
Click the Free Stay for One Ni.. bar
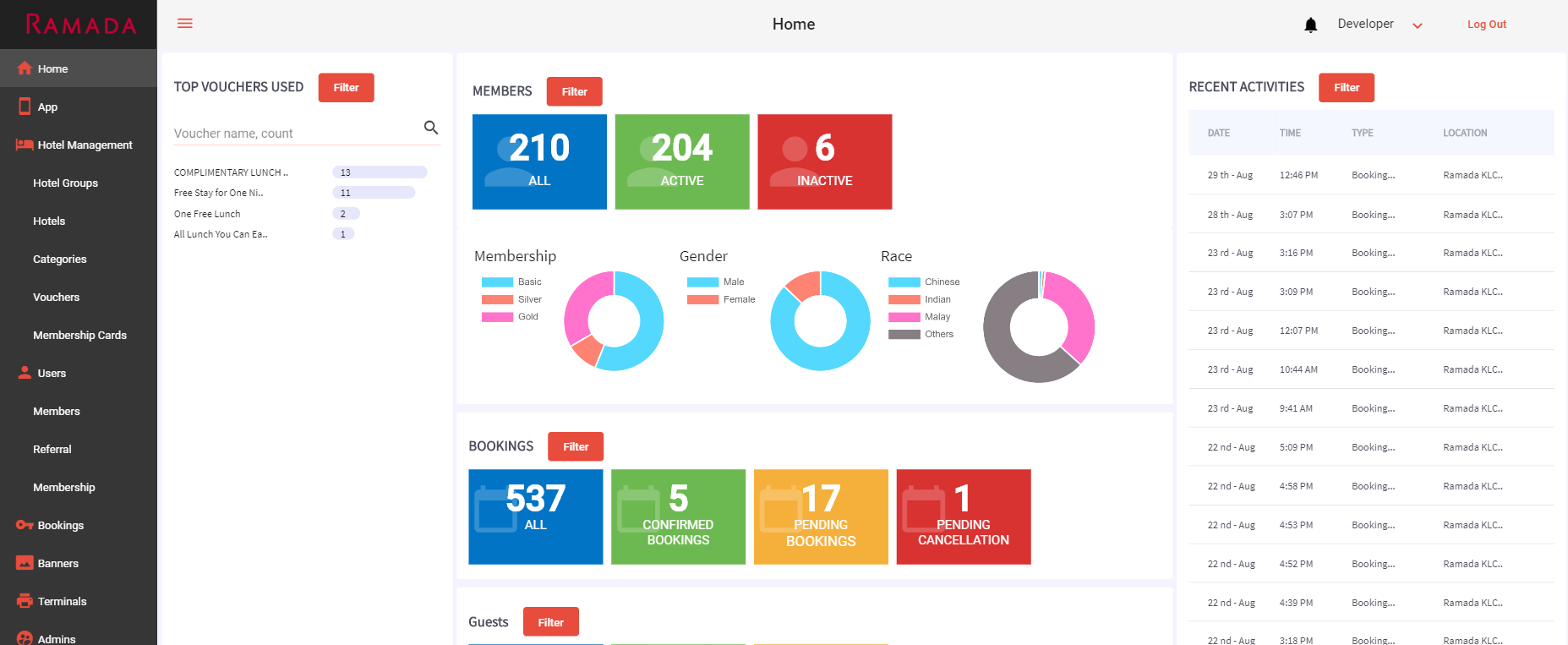click(x=374, y=193)
